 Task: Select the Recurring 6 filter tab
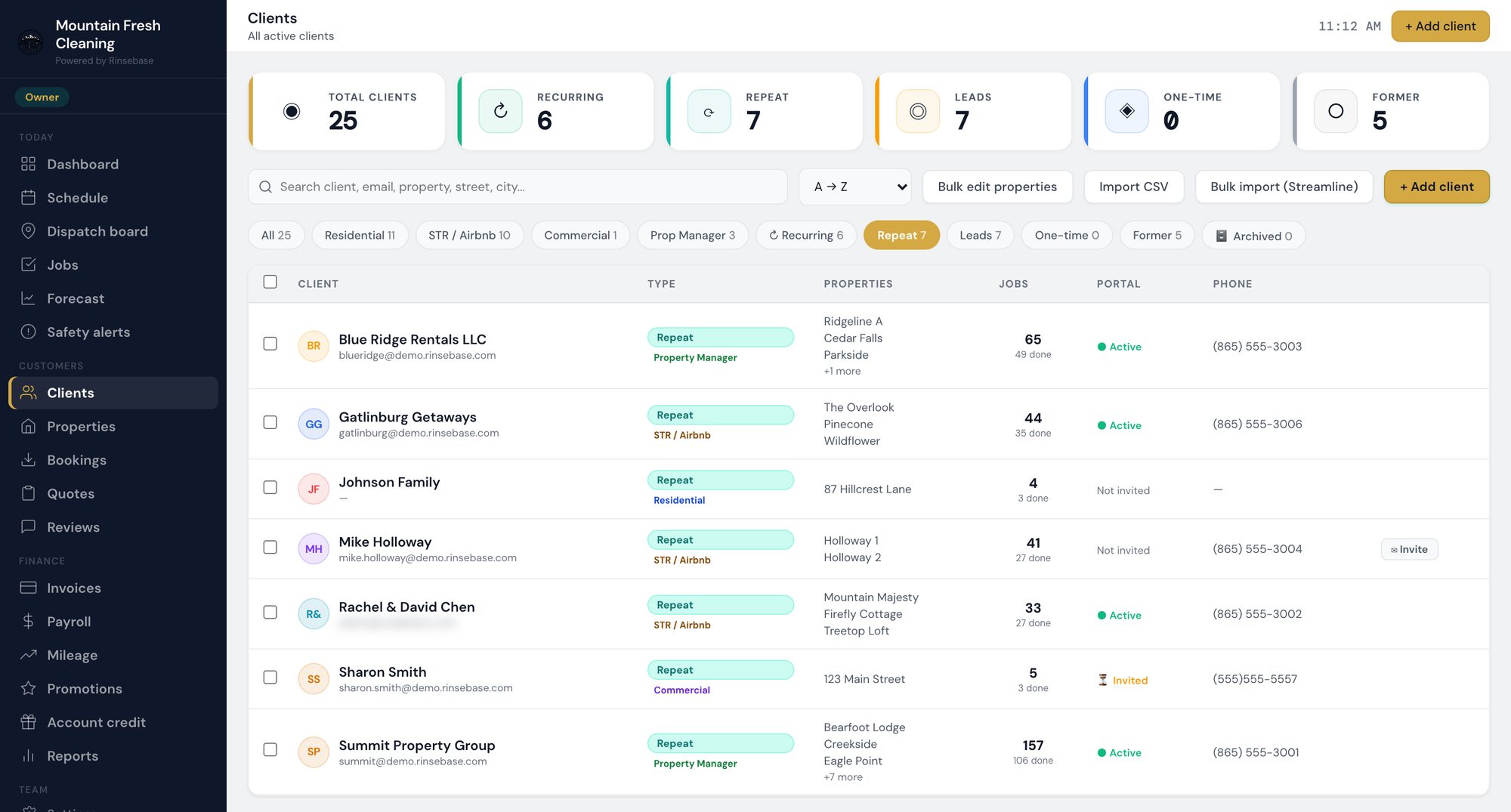[805, 235]
